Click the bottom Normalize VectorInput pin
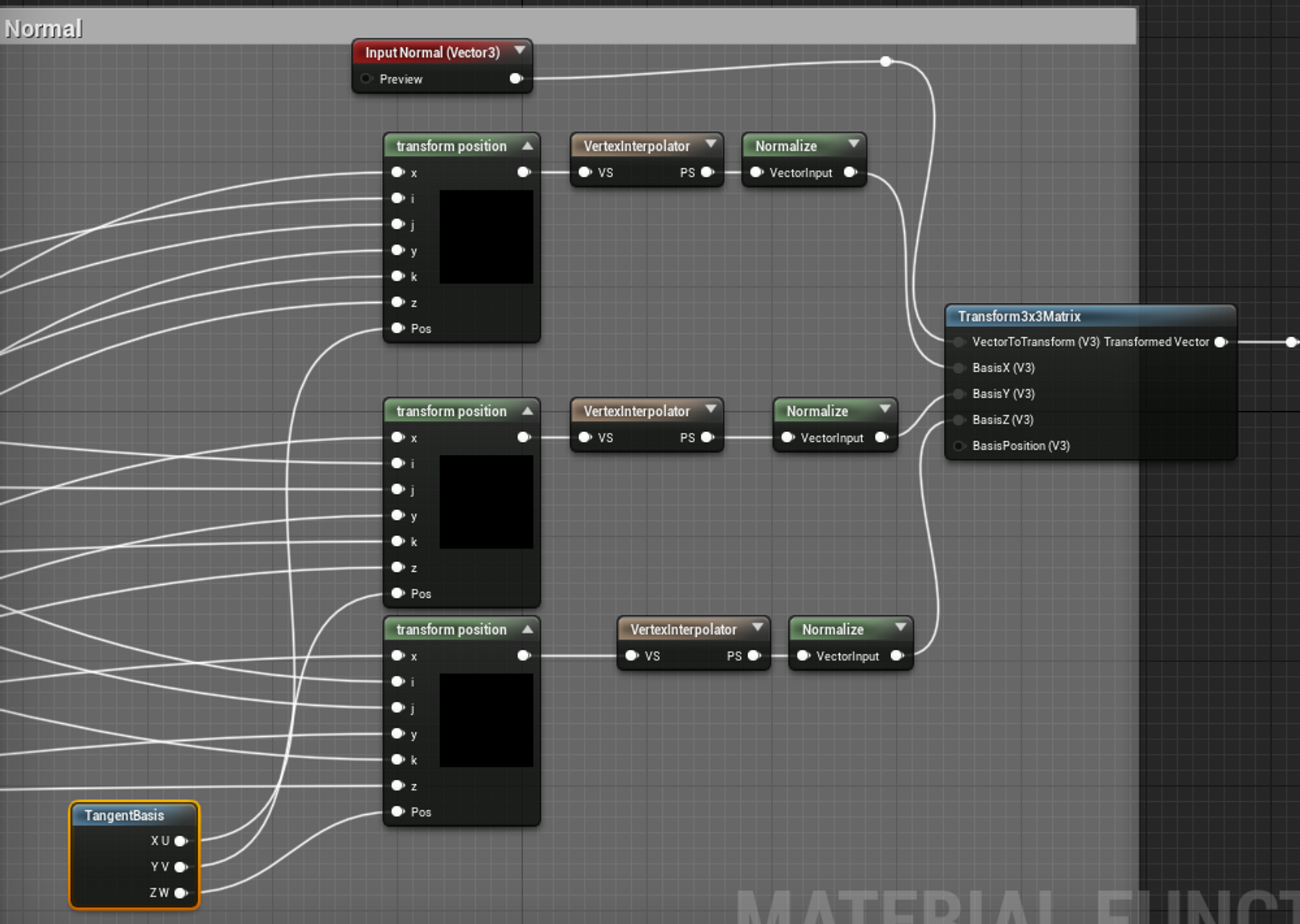This screenshot has width=1300, height=924. pyautogui.click(x=803, y=656)
